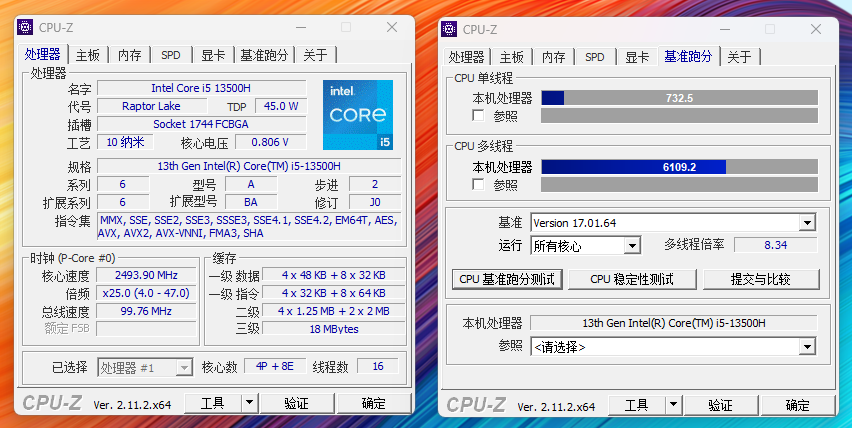The image size is (852, 428).
Task: Click the 核心数 4P + 8E value
Action: [275, 366]
